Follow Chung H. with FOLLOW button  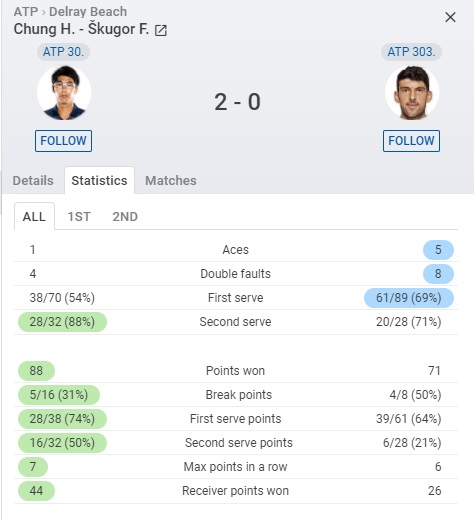[x=63, y=141]
